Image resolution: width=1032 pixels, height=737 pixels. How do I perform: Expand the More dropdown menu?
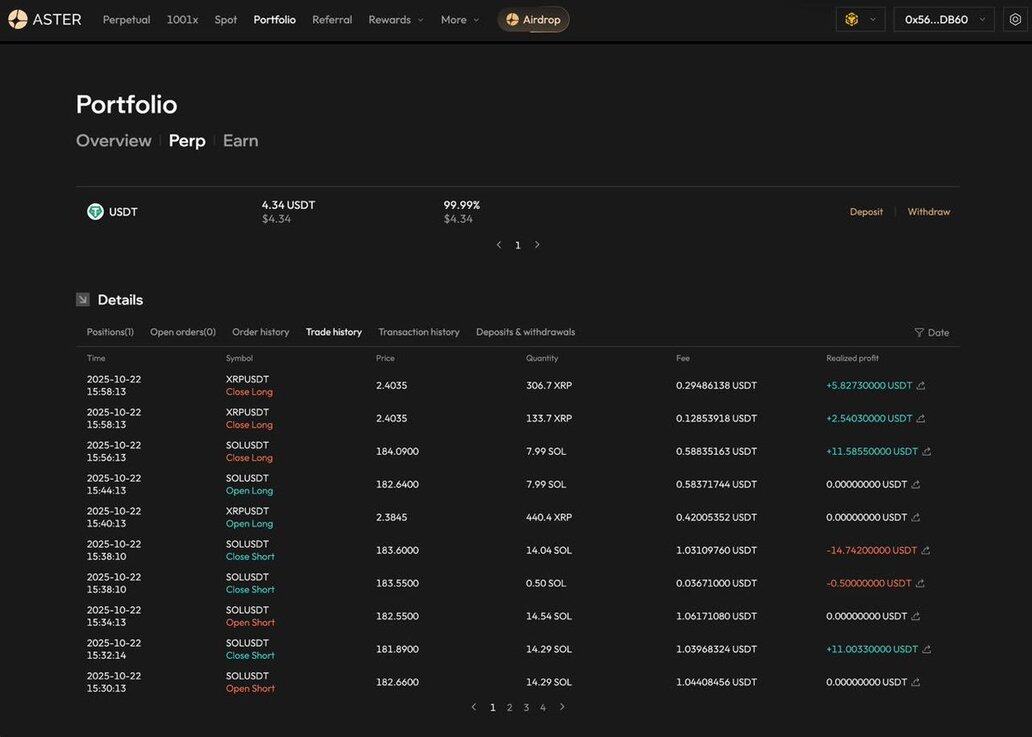pos(460,20)
